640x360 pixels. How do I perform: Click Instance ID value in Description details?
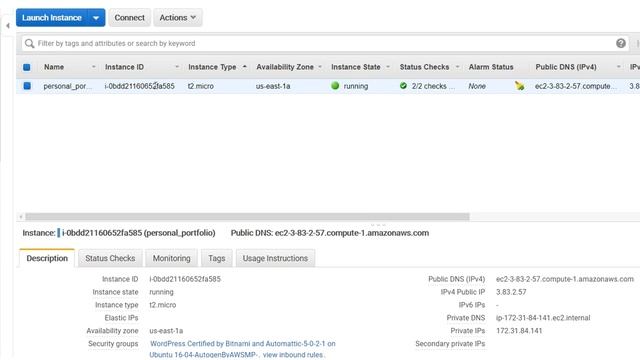click(185, 279)
